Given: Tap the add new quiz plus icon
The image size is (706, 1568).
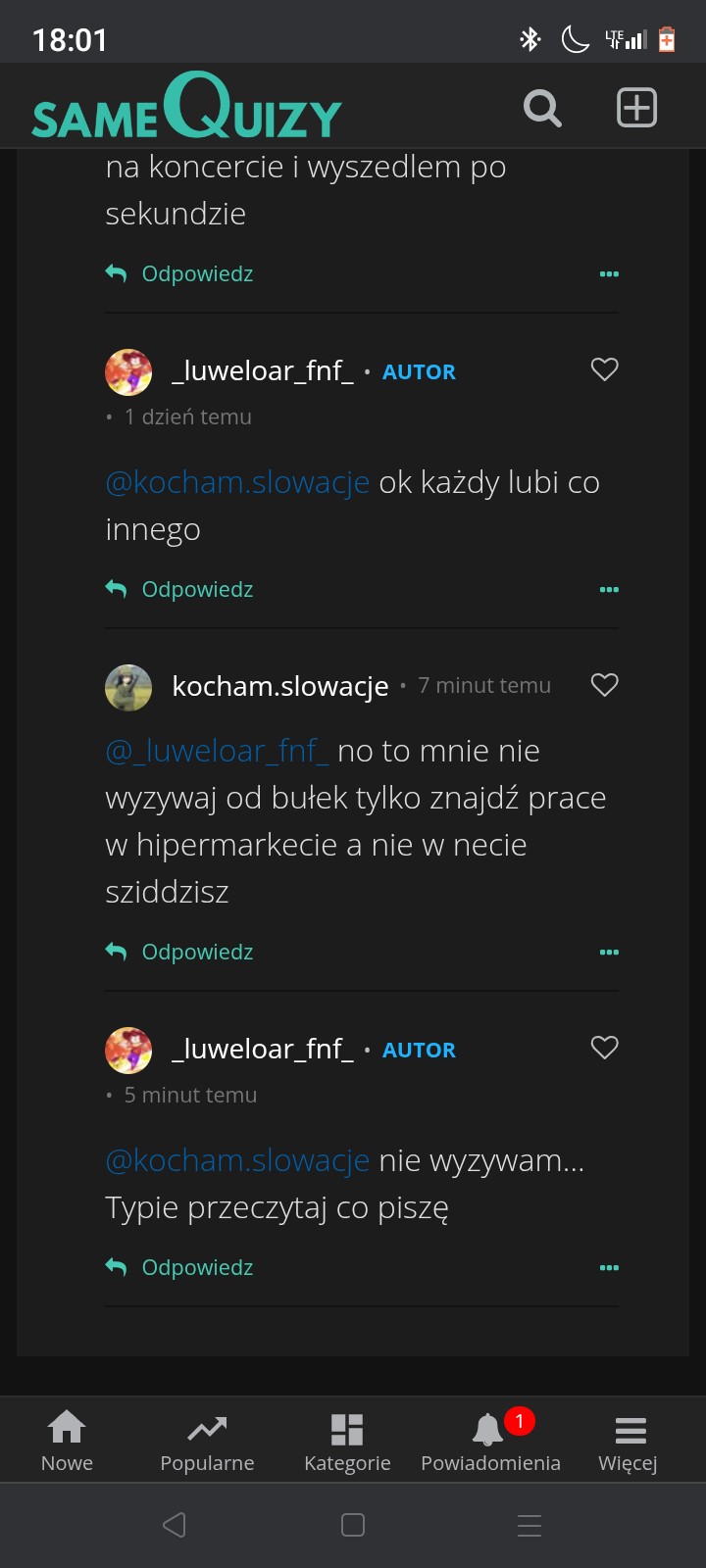Looking at the screenshot, I should pyautogui.click(x=636, y=108).
